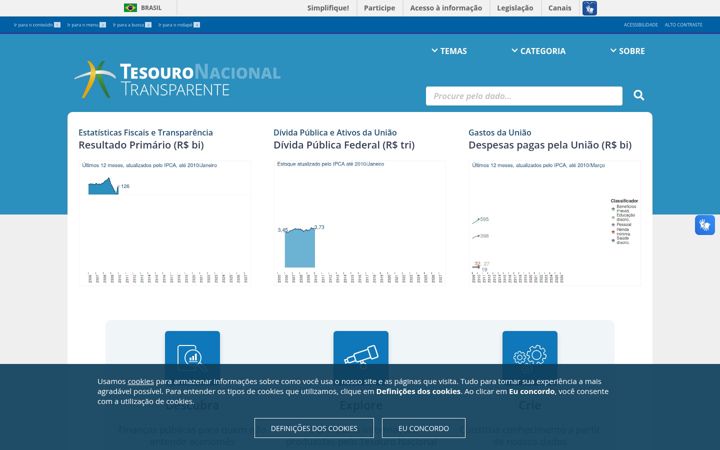Open 'Dívida Pública Federal (R$ tri)' title
720x450 pixels.
point(344,145)
